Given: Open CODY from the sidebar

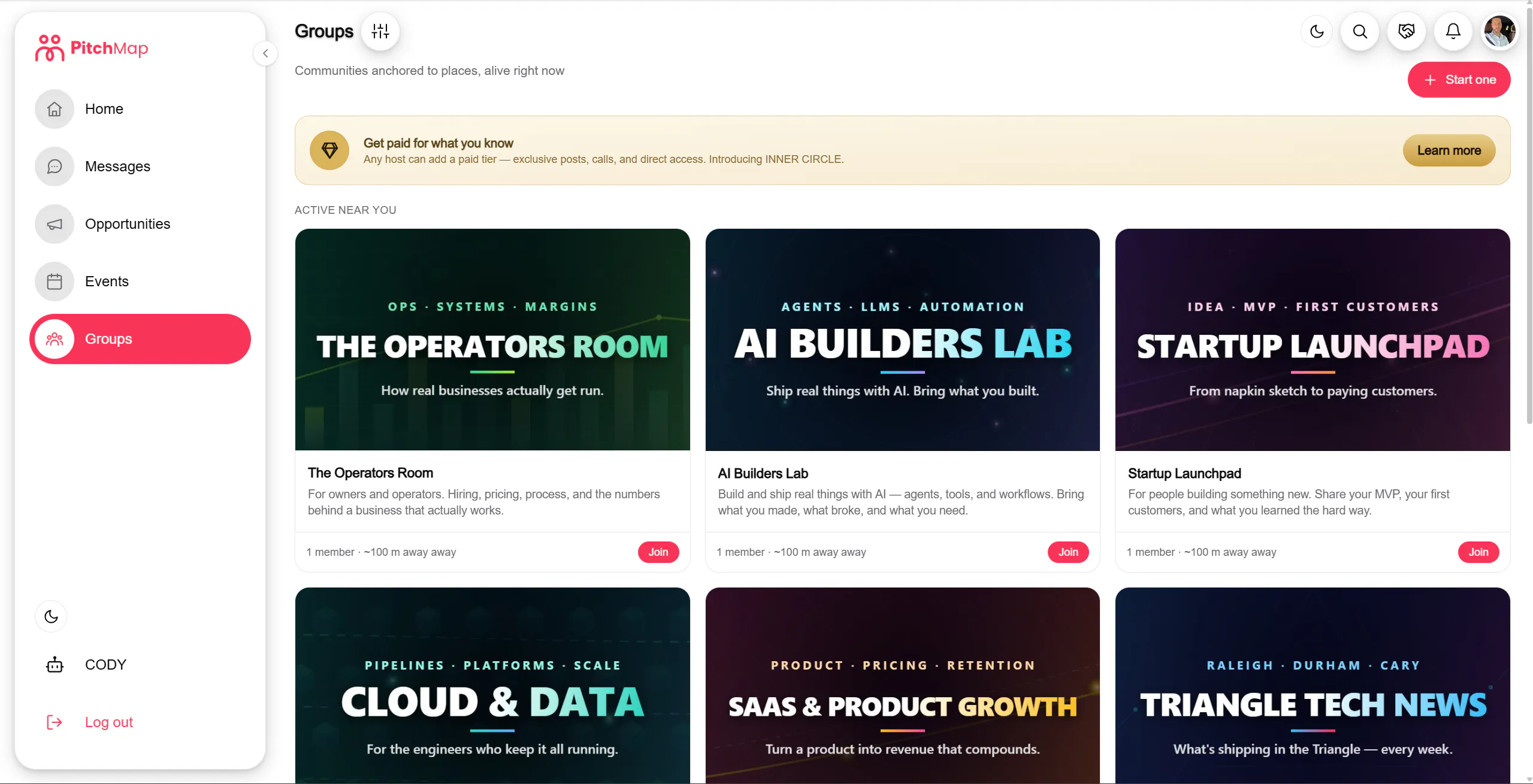Looking at the screenshot, I should pos(140,665).
